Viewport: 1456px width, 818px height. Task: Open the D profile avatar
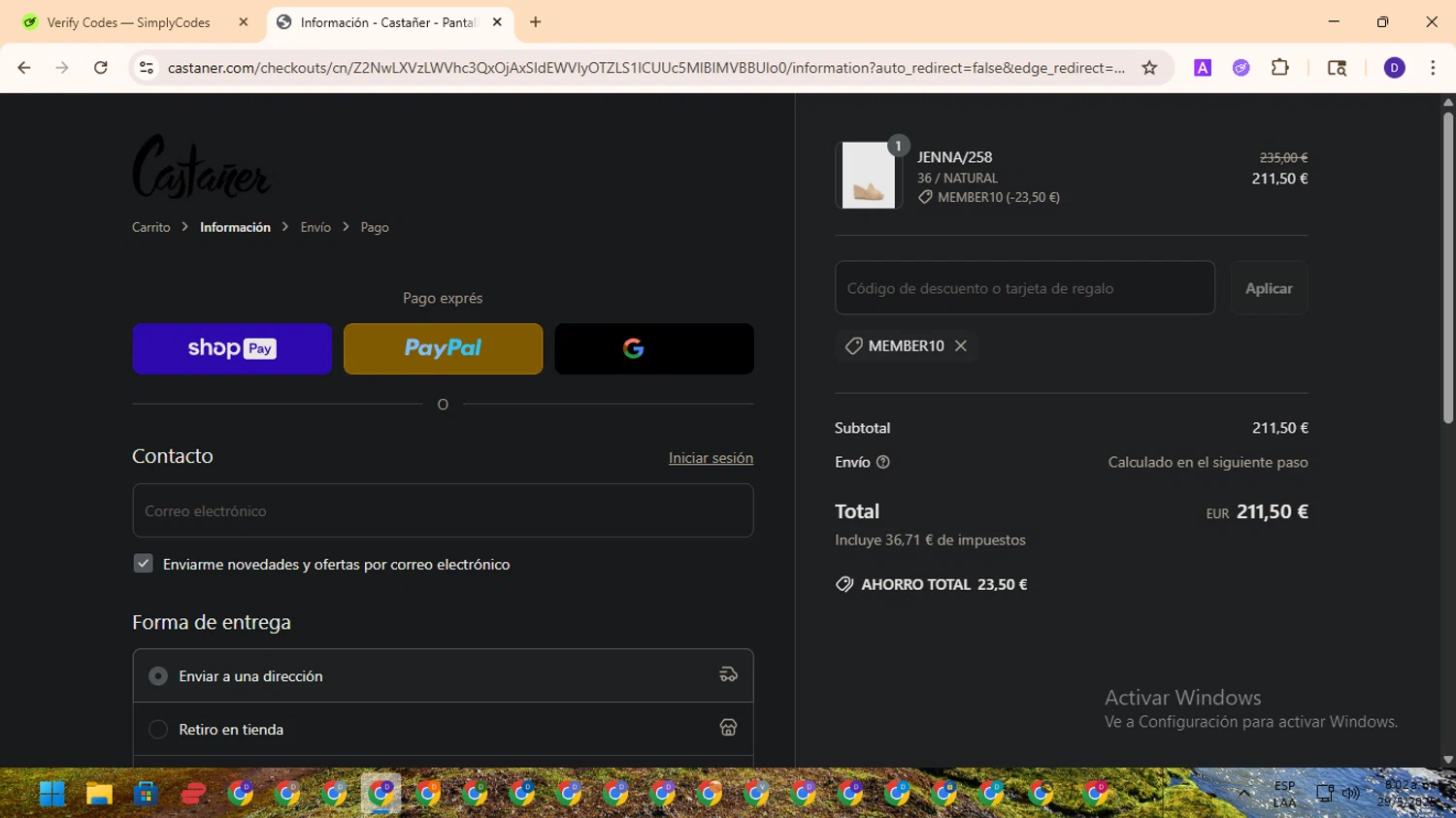point(1395,68)
